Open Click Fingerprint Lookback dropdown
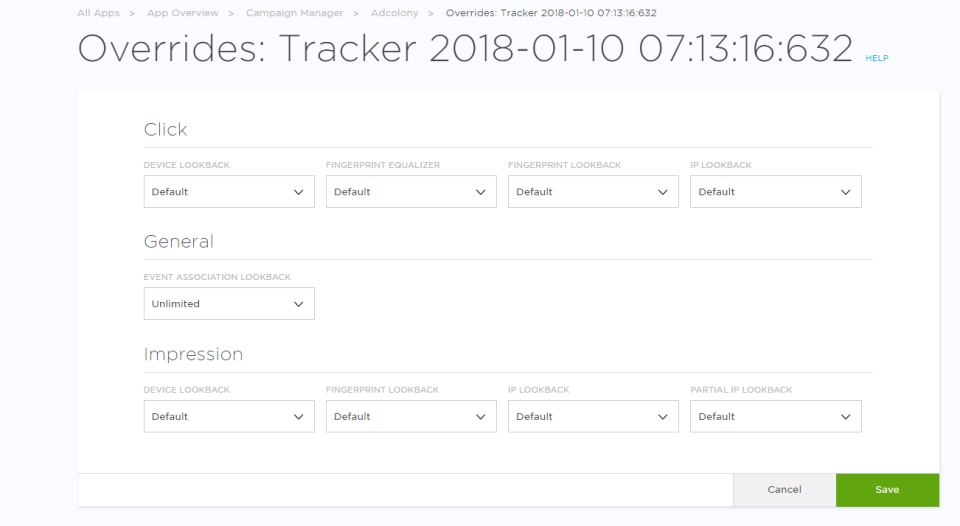 point(592,192)
